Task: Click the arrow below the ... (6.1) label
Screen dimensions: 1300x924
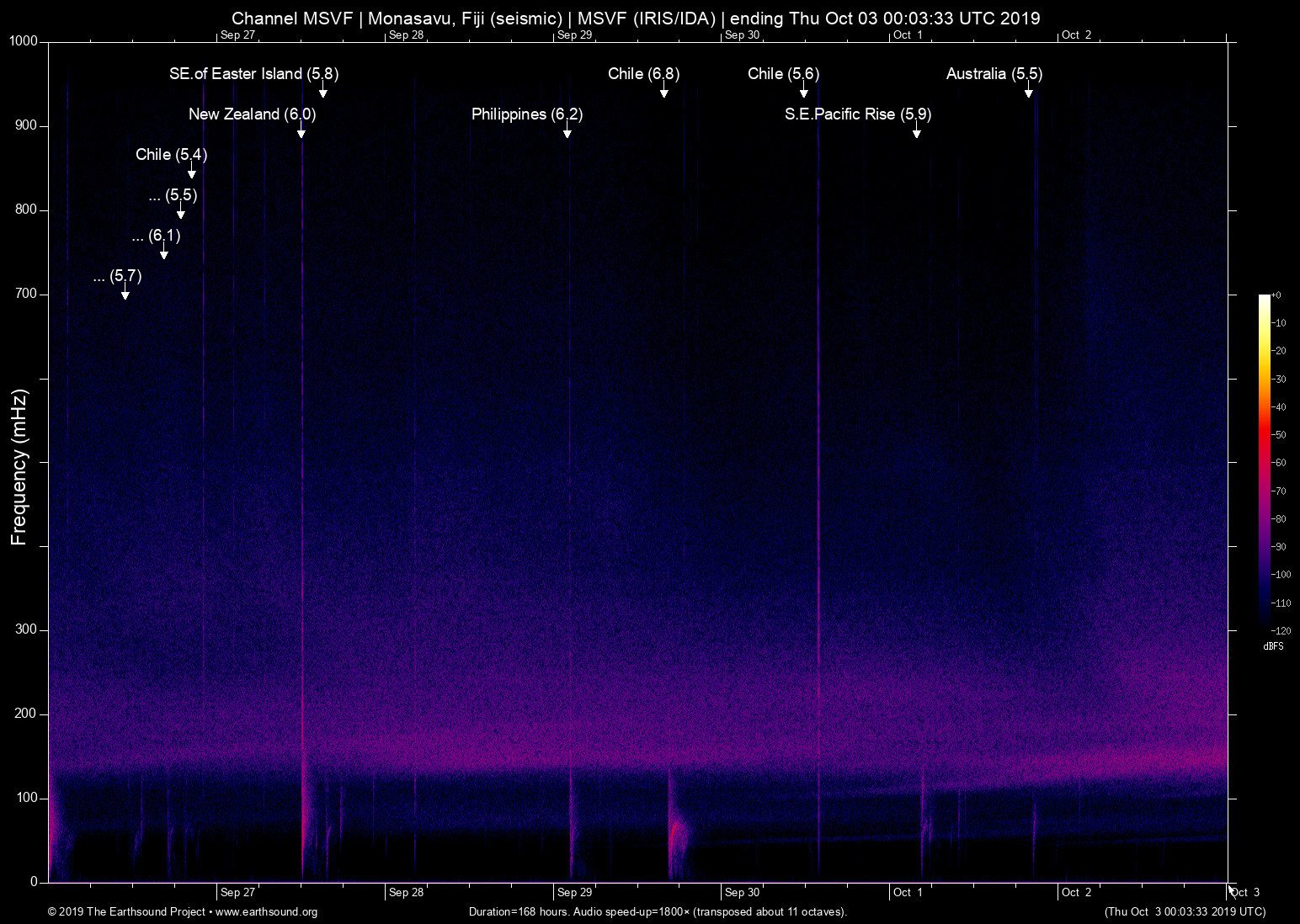Action: point(164,253)
